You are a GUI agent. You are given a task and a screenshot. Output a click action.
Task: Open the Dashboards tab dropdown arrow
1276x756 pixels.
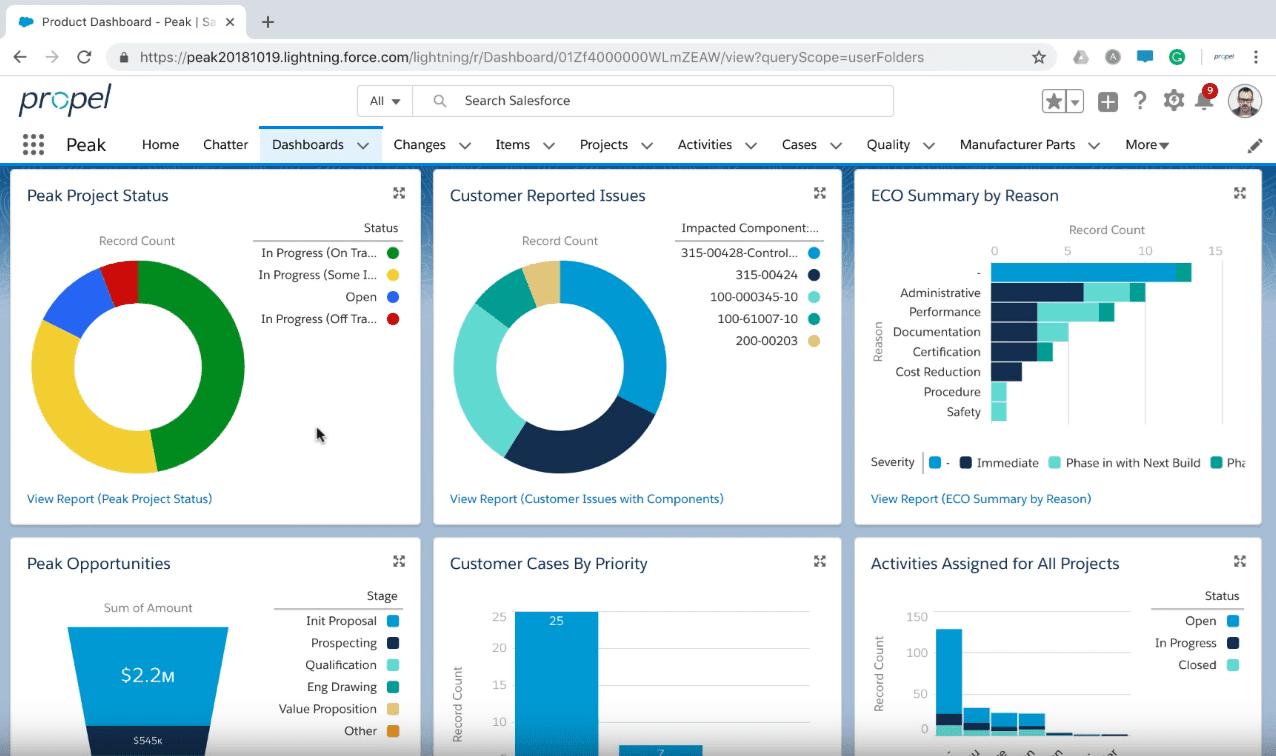(364, 144)
